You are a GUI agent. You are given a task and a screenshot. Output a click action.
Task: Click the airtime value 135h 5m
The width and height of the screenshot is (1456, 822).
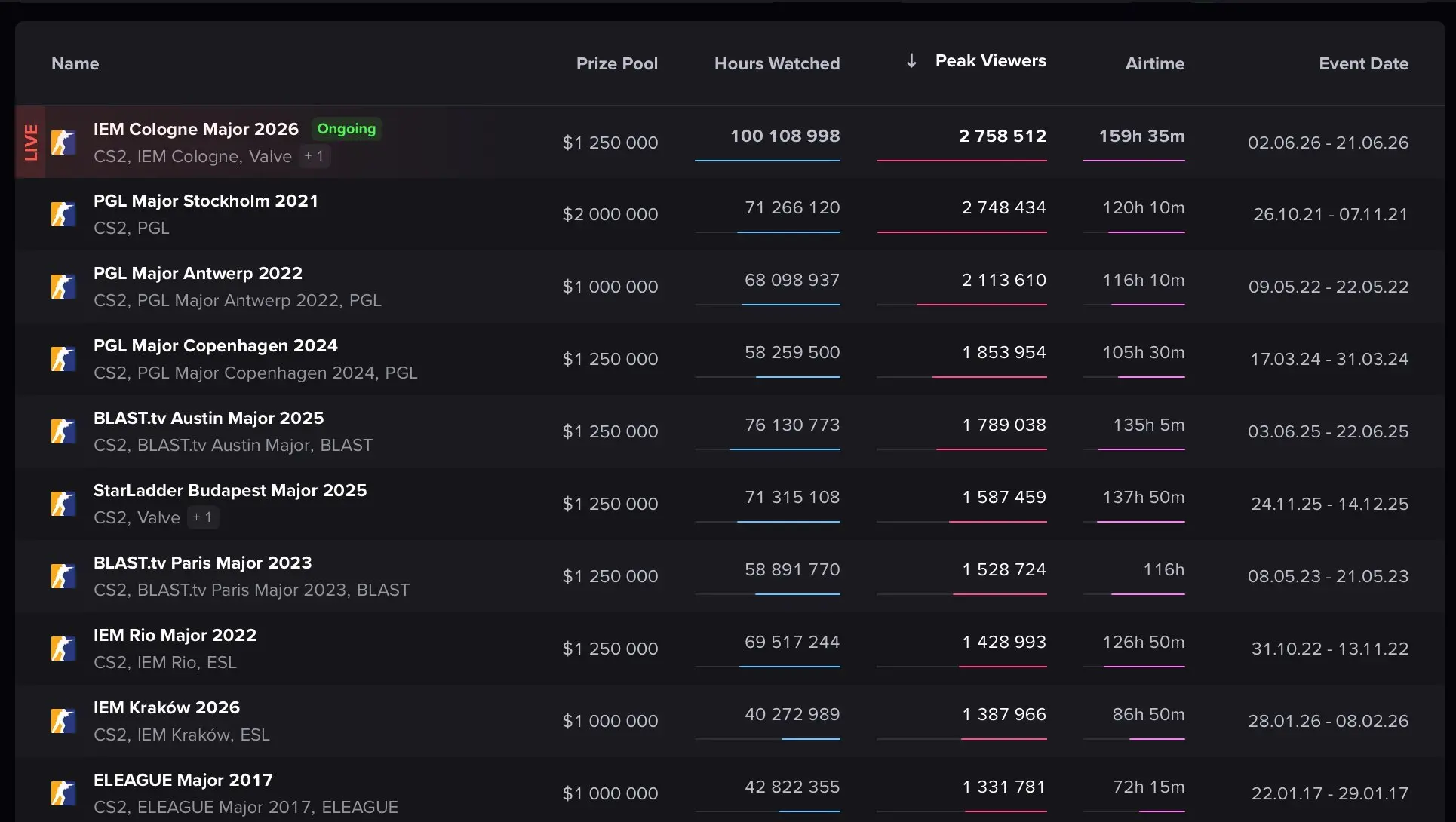pos(1149,425)
